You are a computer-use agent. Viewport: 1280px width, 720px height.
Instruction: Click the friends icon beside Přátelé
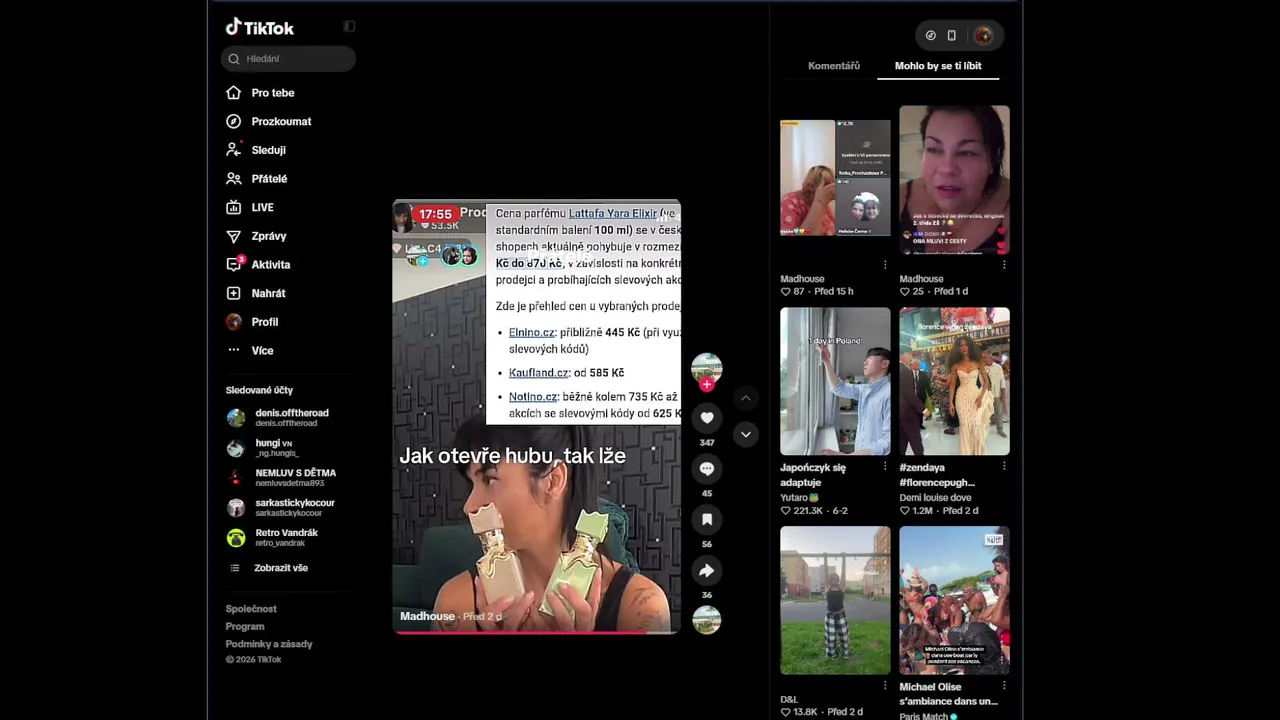tap(233, 179)
